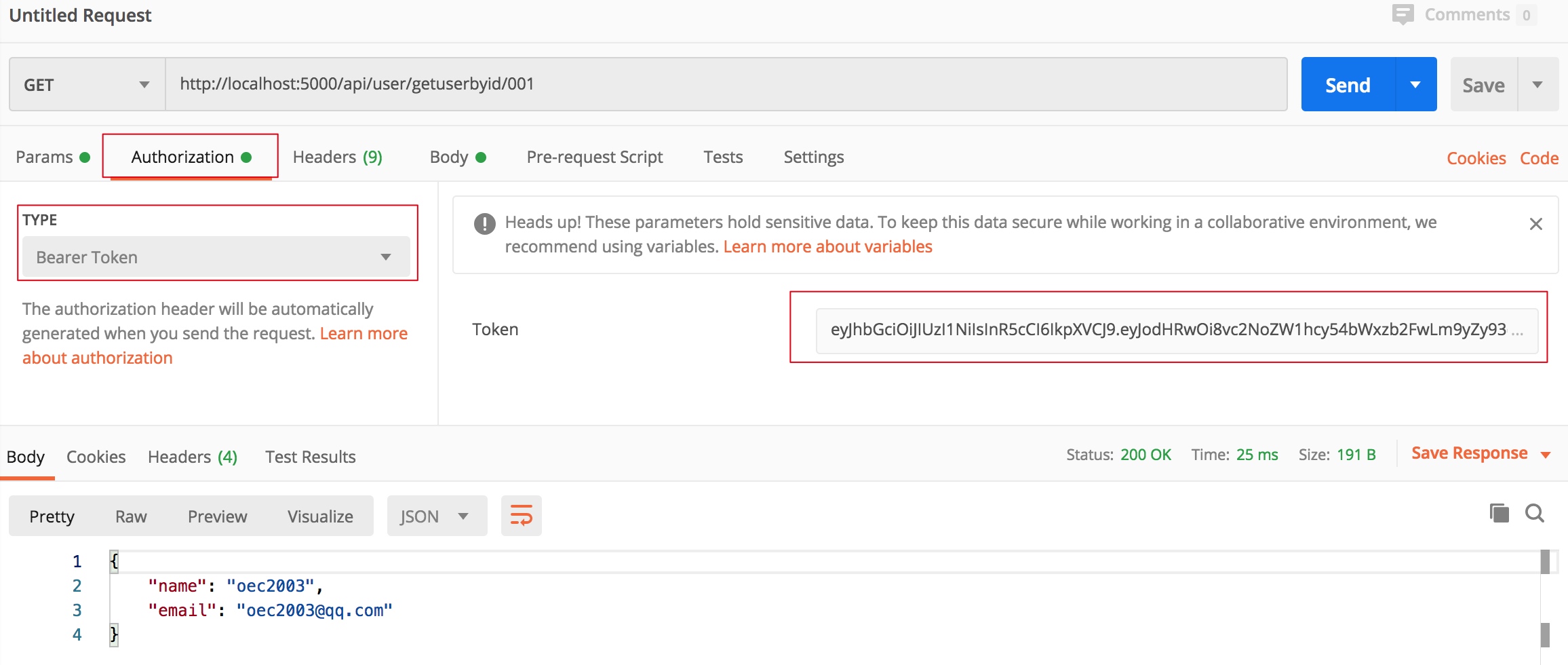The height and width of the screenshot is (665, 1568).
Task: Select the Raw response view
Action: coord(131,516)
